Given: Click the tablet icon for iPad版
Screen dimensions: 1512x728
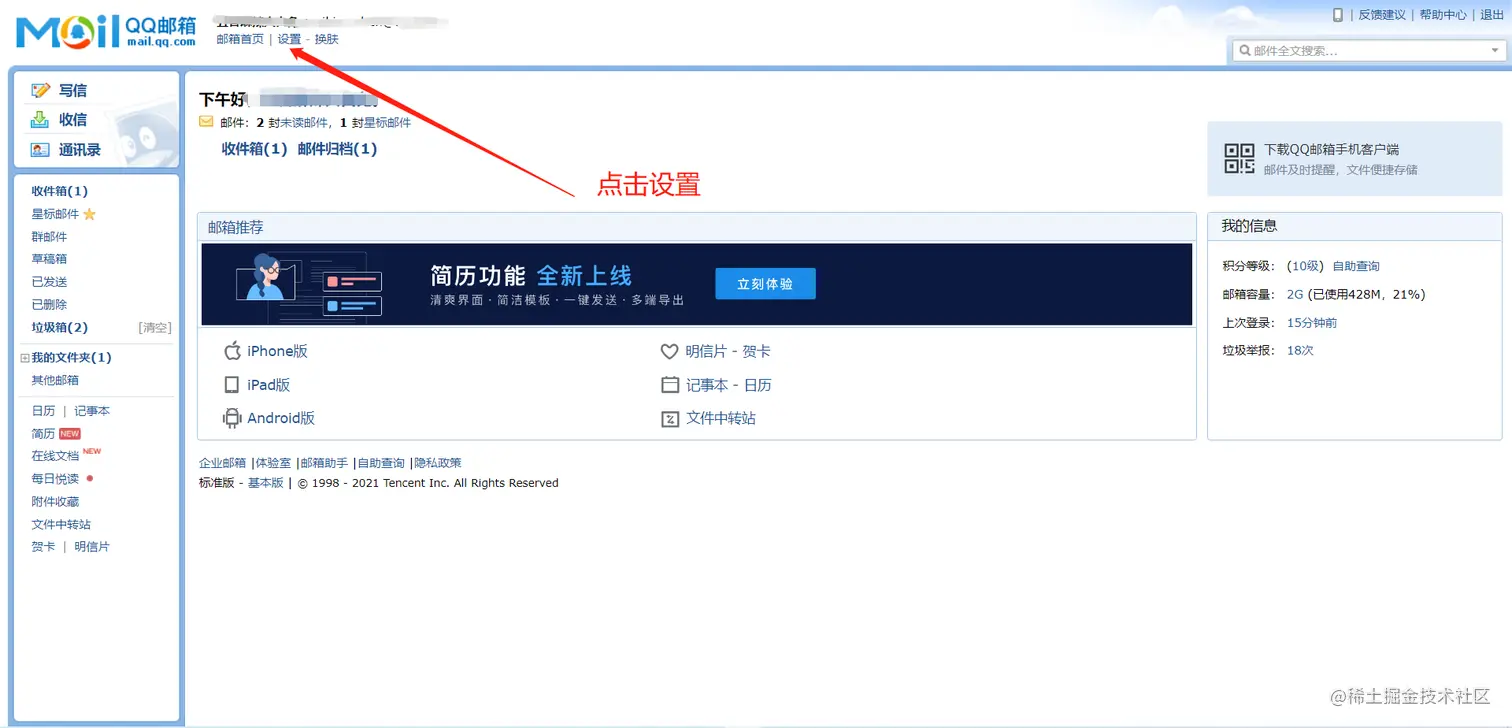Looking at the screenshot, I should [232, 385].
